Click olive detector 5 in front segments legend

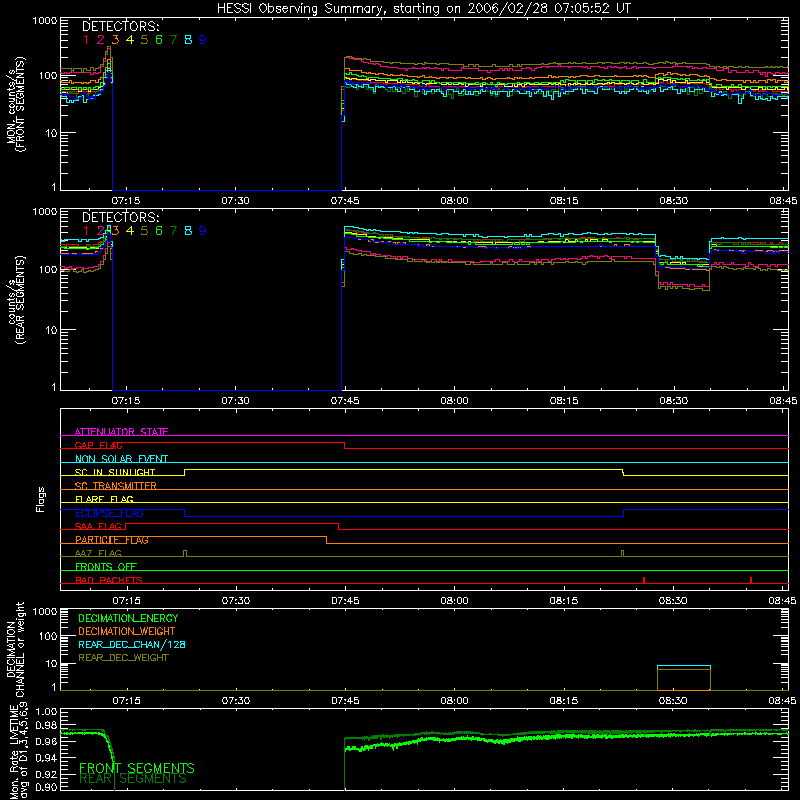(144, 40)
